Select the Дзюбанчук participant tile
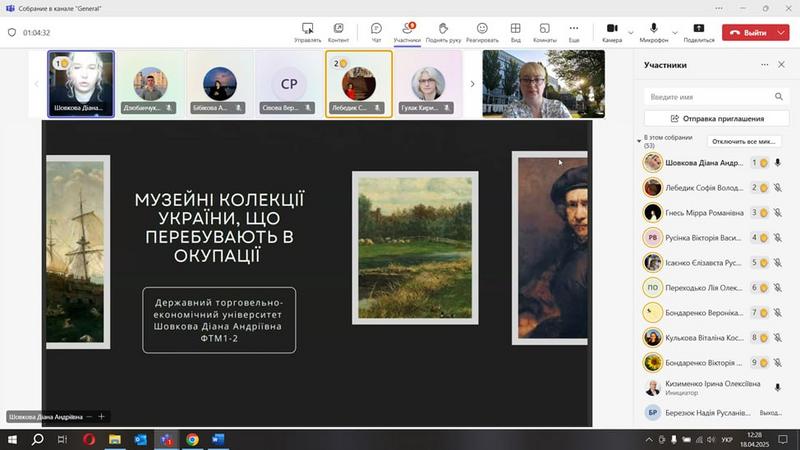This screenshot has height=450, width=800. click(151, 84)
